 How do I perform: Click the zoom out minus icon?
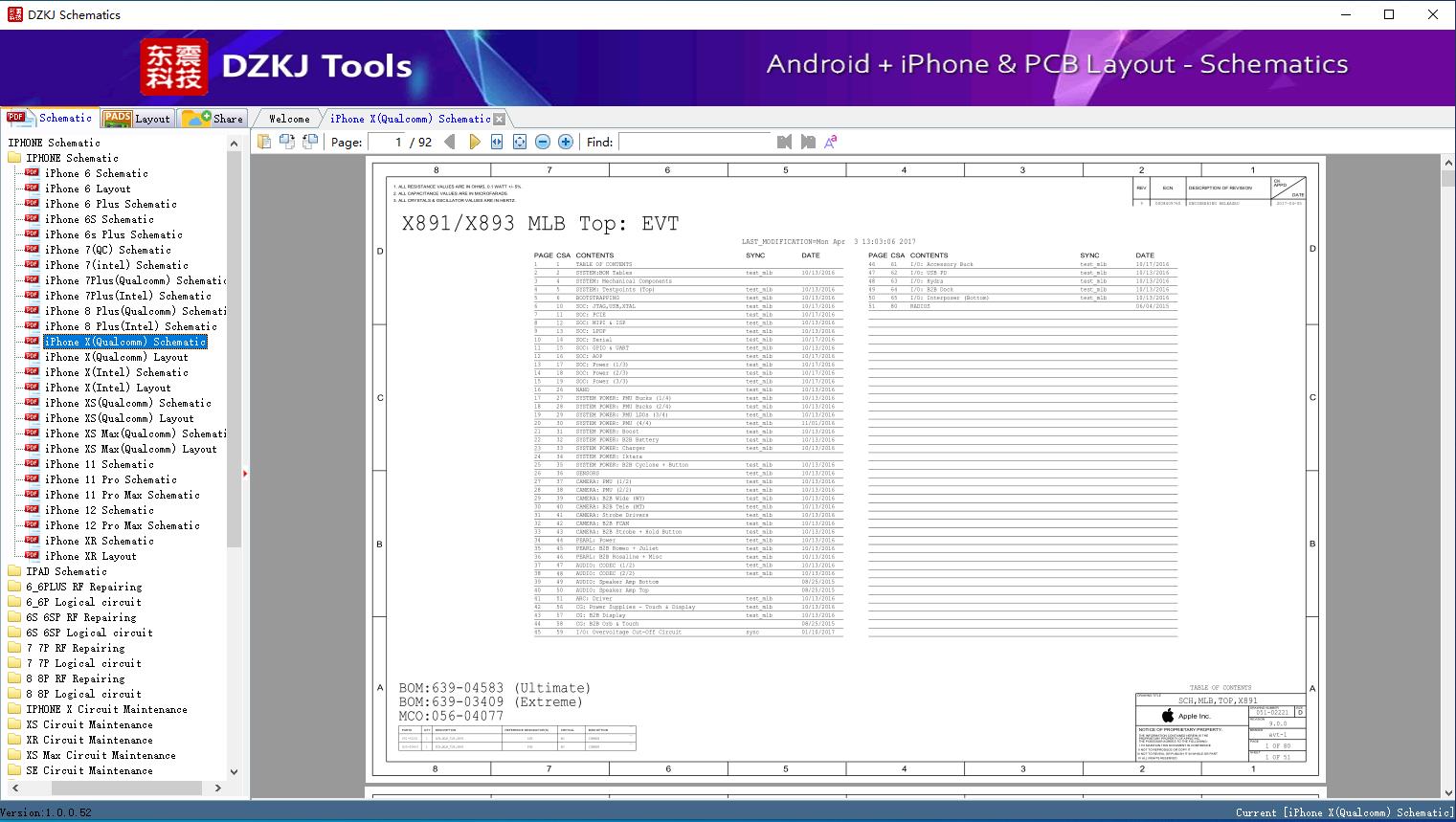(x=543, y=142)
